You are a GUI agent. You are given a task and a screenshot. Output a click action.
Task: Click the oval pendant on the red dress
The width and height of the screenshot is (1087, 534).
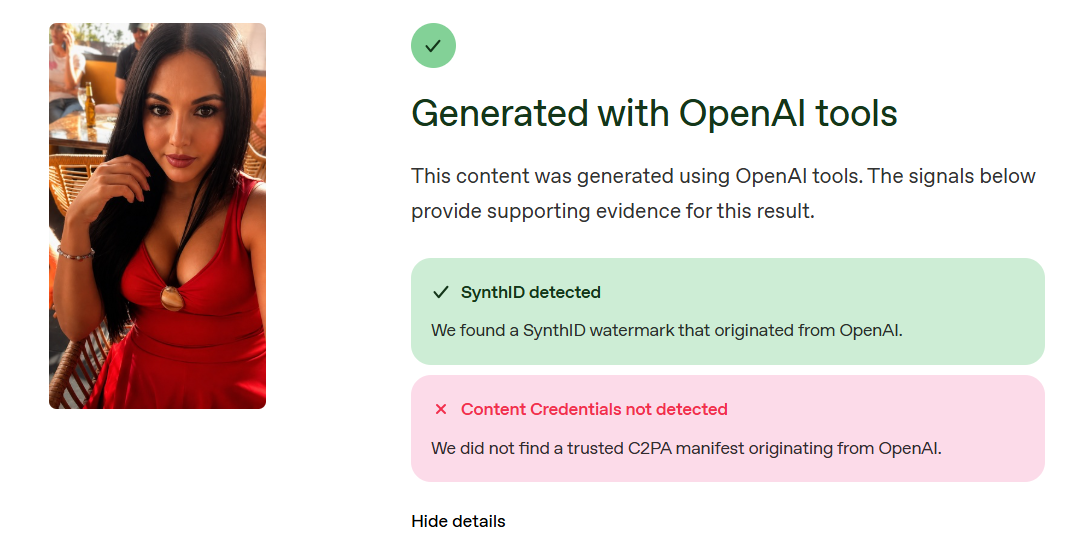171,298
